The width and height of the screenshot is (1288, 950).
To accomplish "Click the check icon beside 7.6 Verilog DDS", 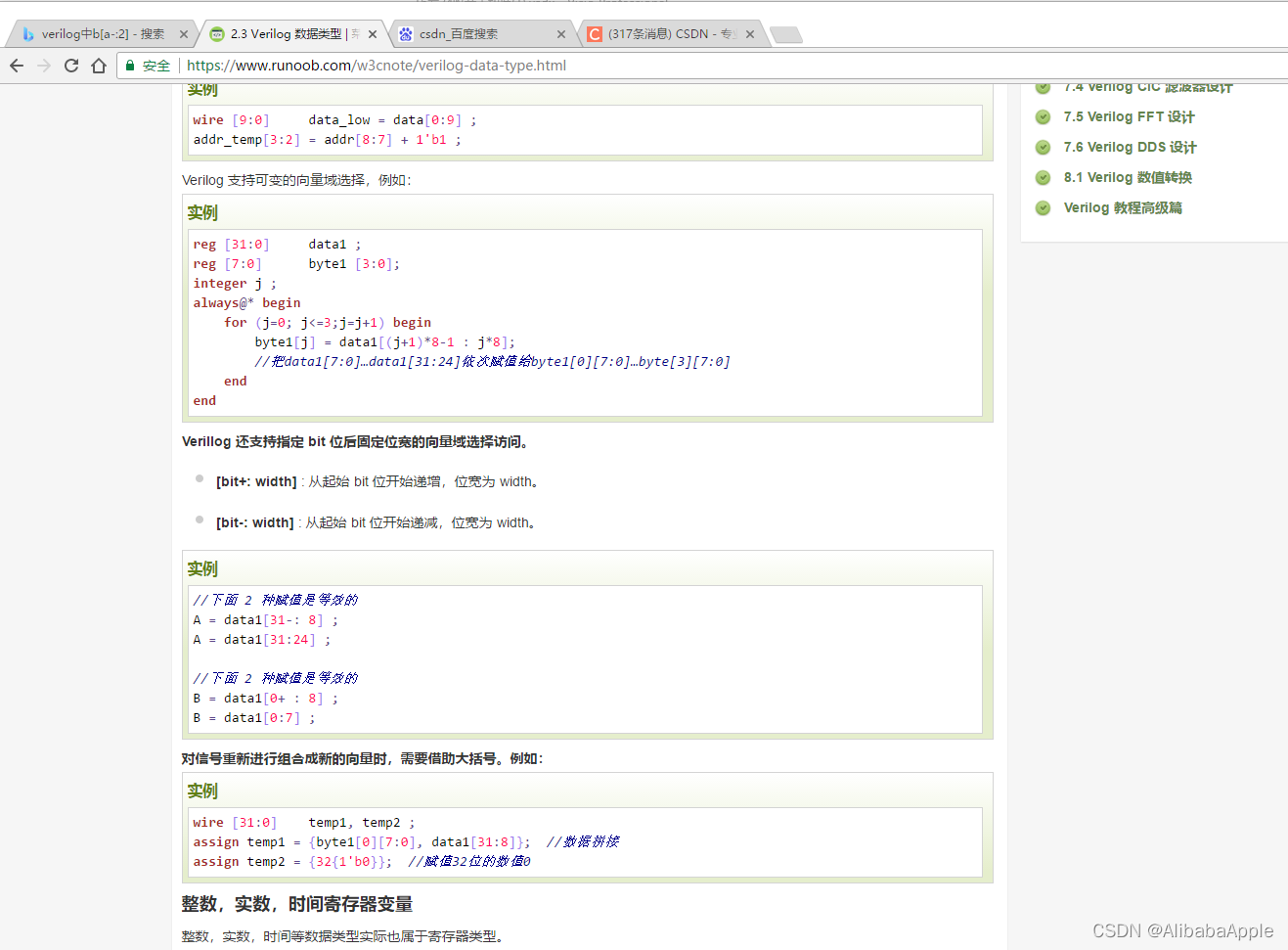I will 1044,147.
